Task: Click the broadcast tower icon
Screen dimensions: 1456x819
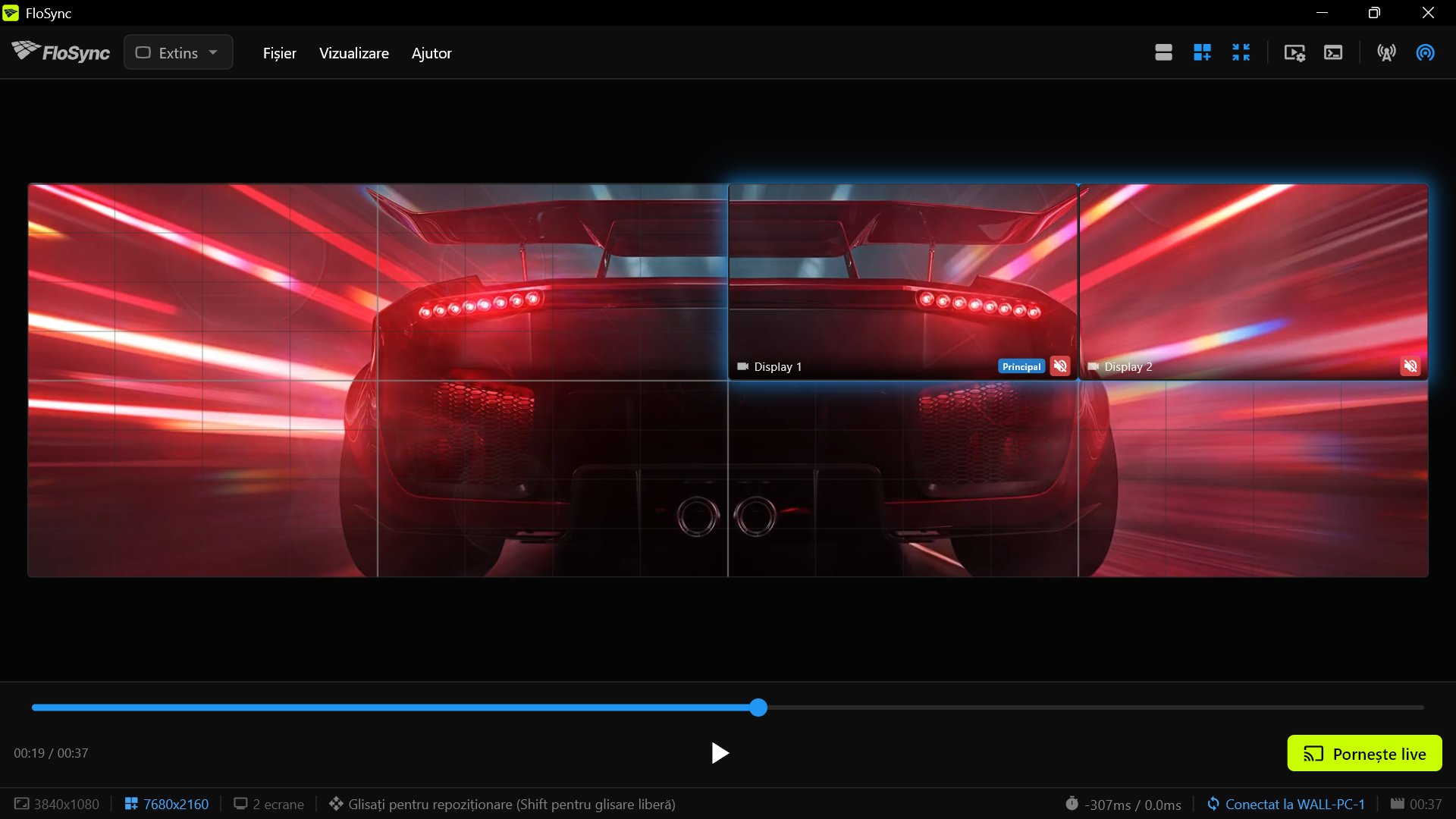Action: coord(1386,52)
